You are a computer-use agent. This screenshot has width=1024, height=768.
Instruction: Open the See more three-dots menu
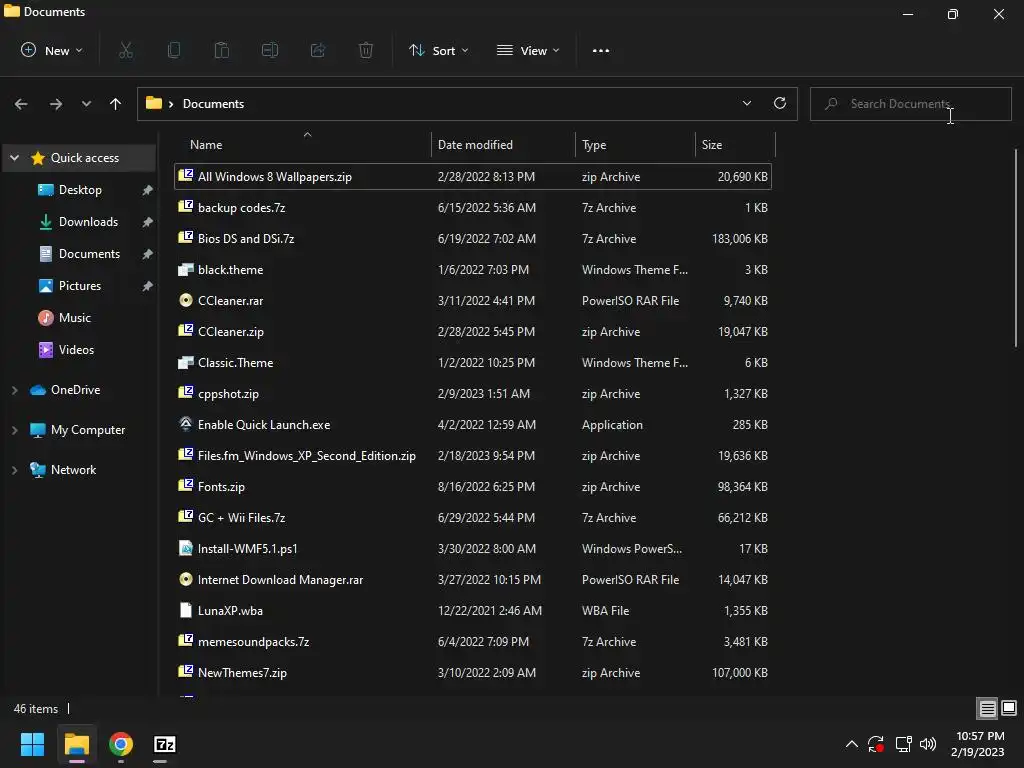[x=601, y=50]
